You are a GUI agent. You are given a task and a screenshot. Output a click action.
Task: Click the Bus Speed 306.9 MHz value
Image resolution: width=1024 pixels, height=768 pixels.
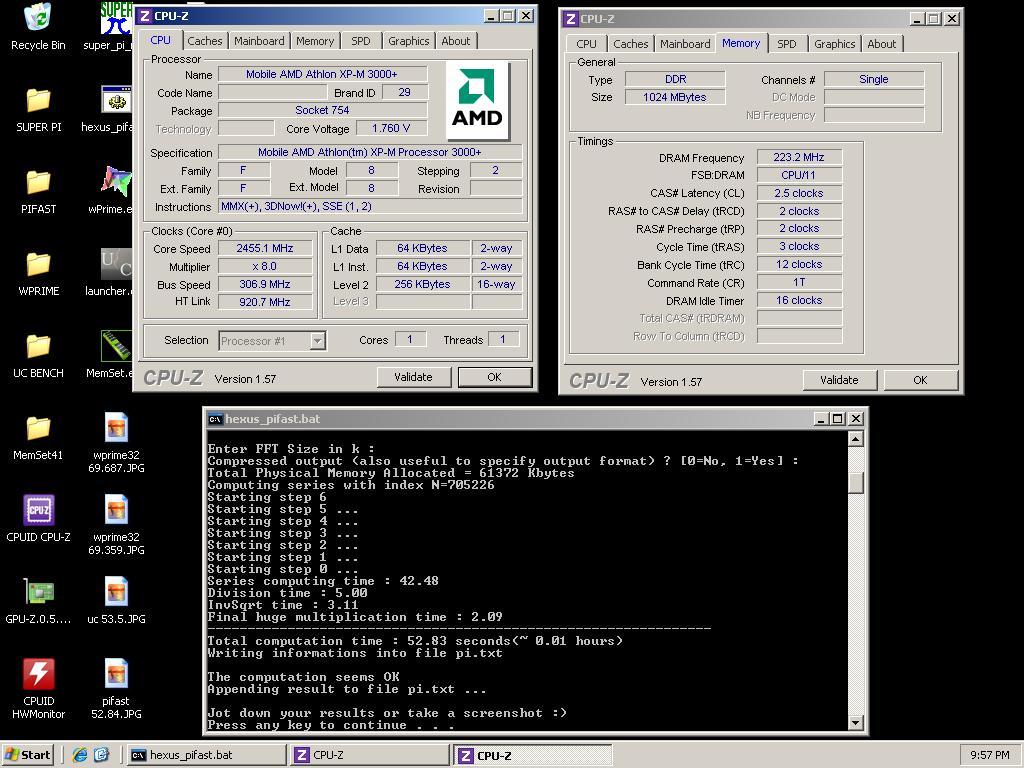264,284
